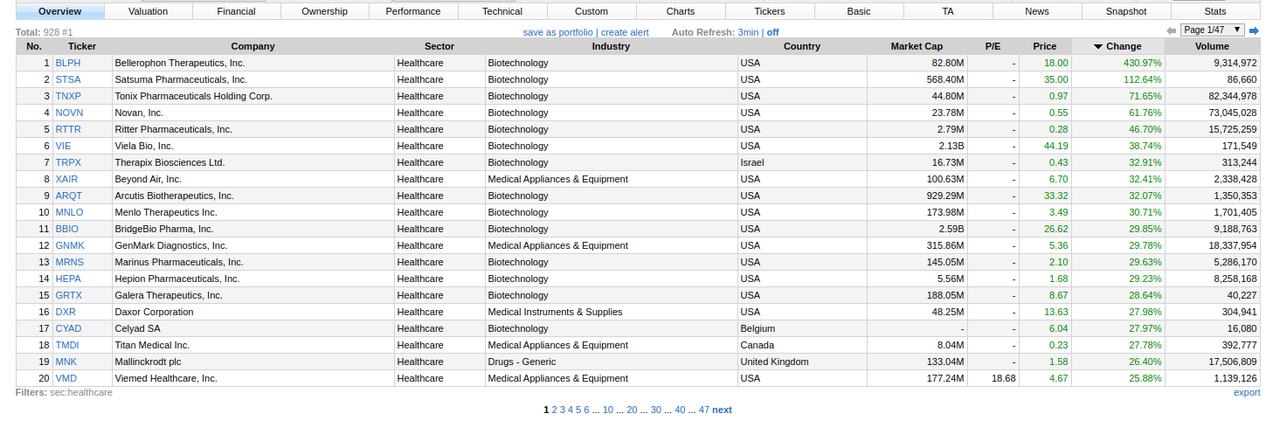Set auto refresh to 3min
1280x447 pixels.
click(747, 32)
